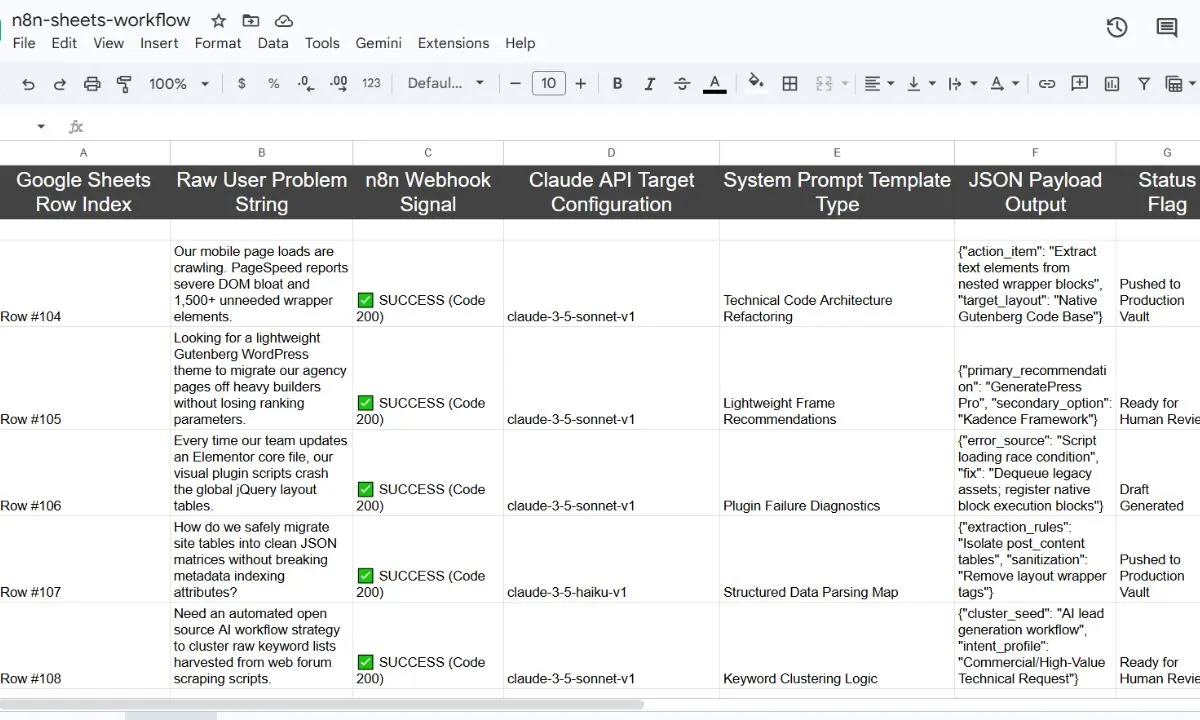Image resolution: width=1200 pixels, height=720 pixels.
Task: Click the Merge cells icon
Action: click(x=824, y=84)
